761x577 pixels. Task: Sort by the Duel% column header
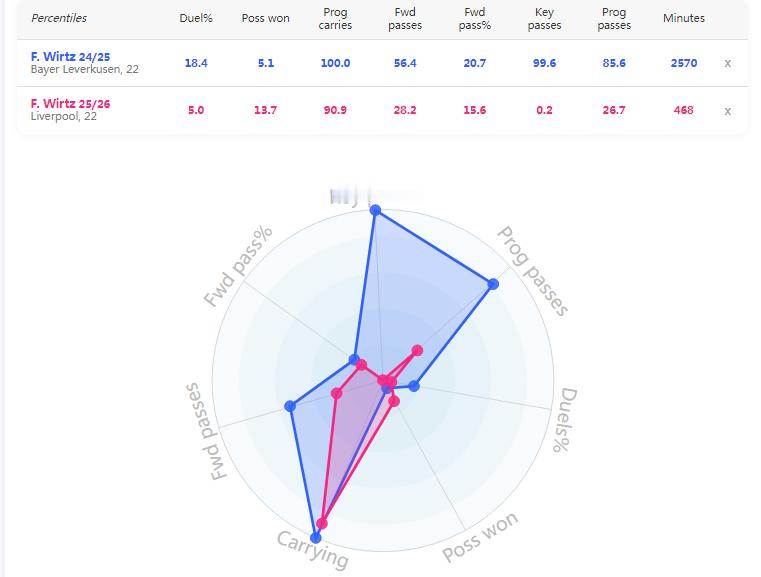195,18
